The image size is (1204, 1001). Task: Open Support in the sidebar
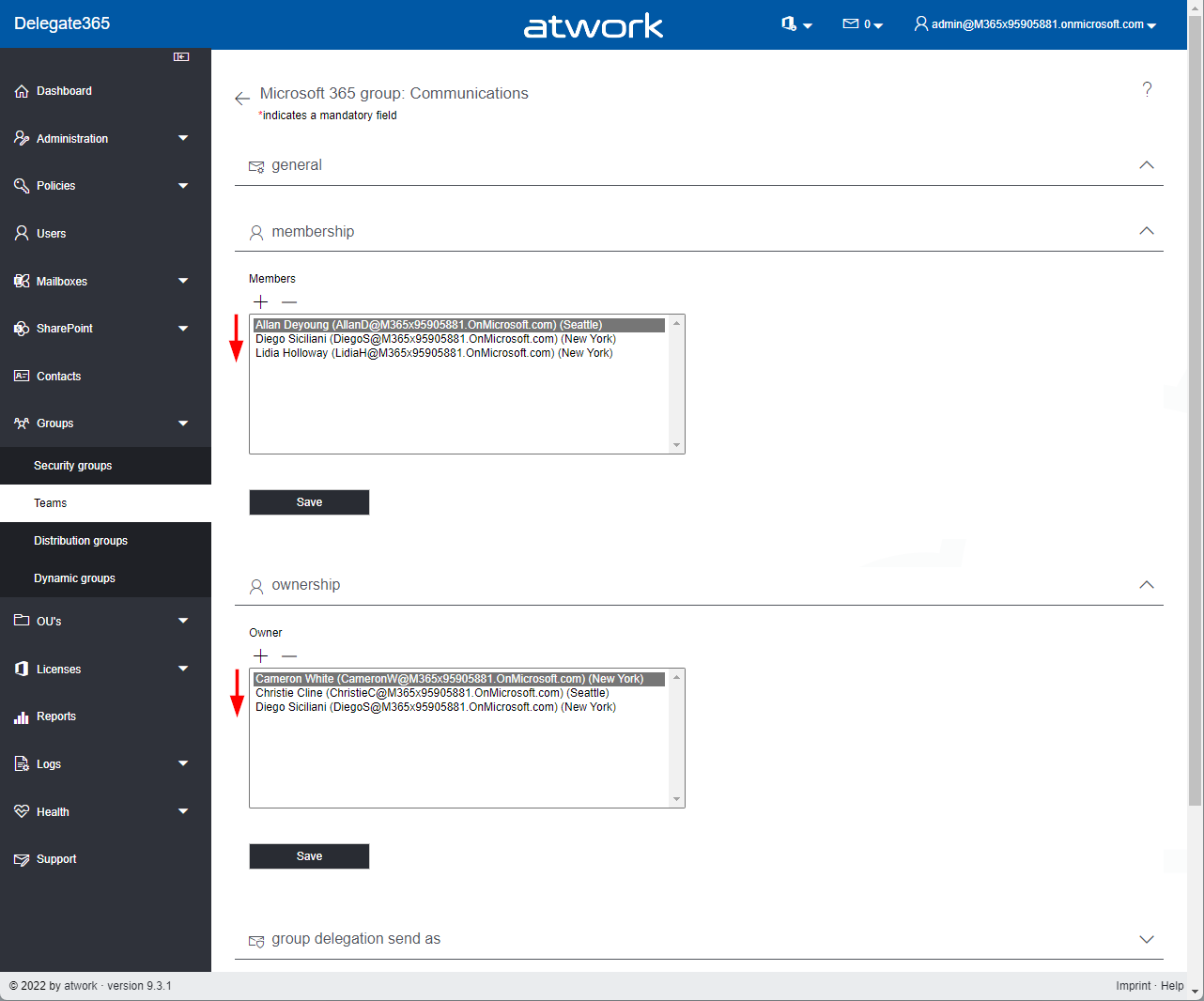click(x=105, y=859)
